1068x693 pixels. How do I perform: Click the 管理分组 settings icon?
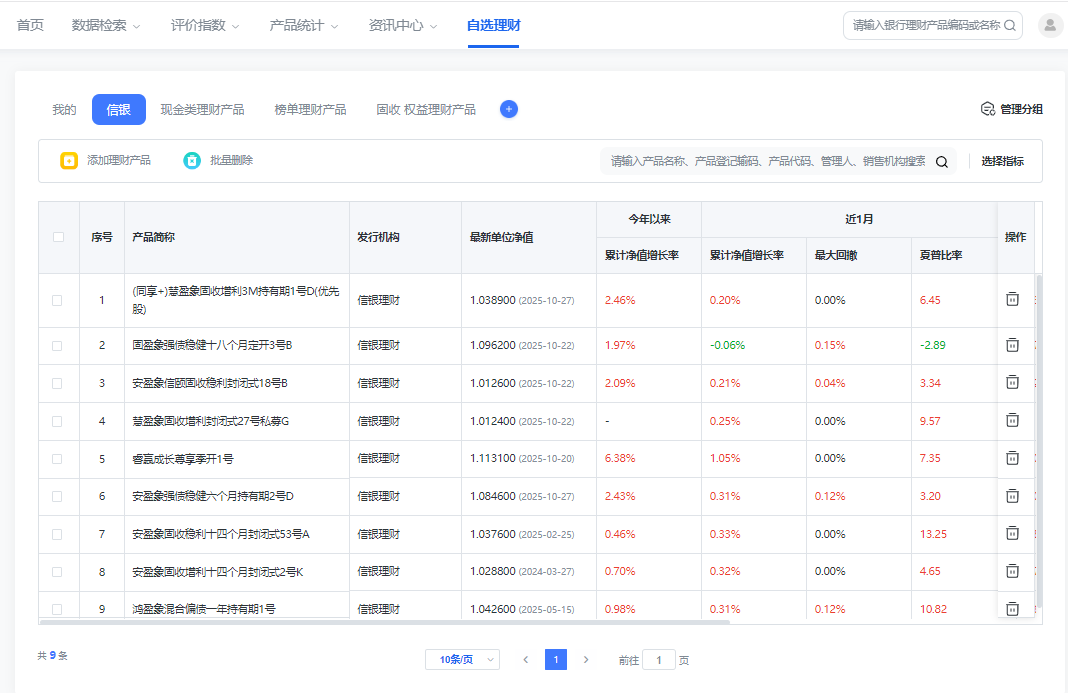tap(987, 109)
